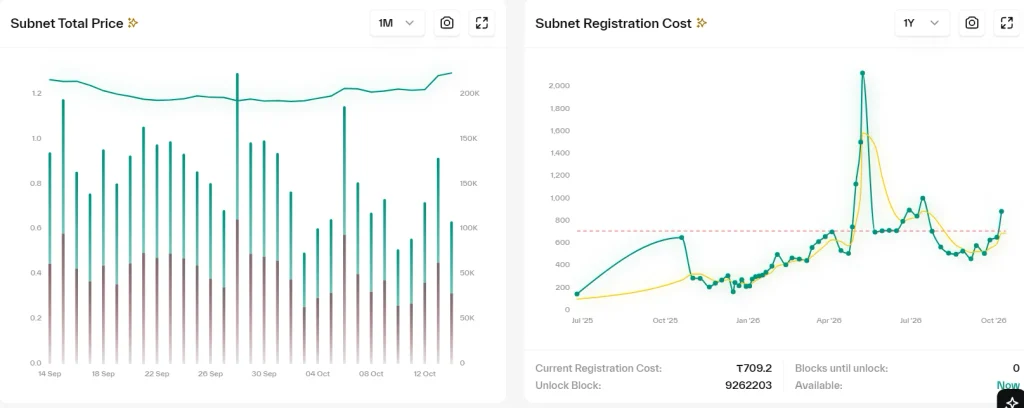The height and width of the screenshot is (408, 1024).
Task: Click sparkle icon beside Subnet Total Price title
Action: [133, 24]
